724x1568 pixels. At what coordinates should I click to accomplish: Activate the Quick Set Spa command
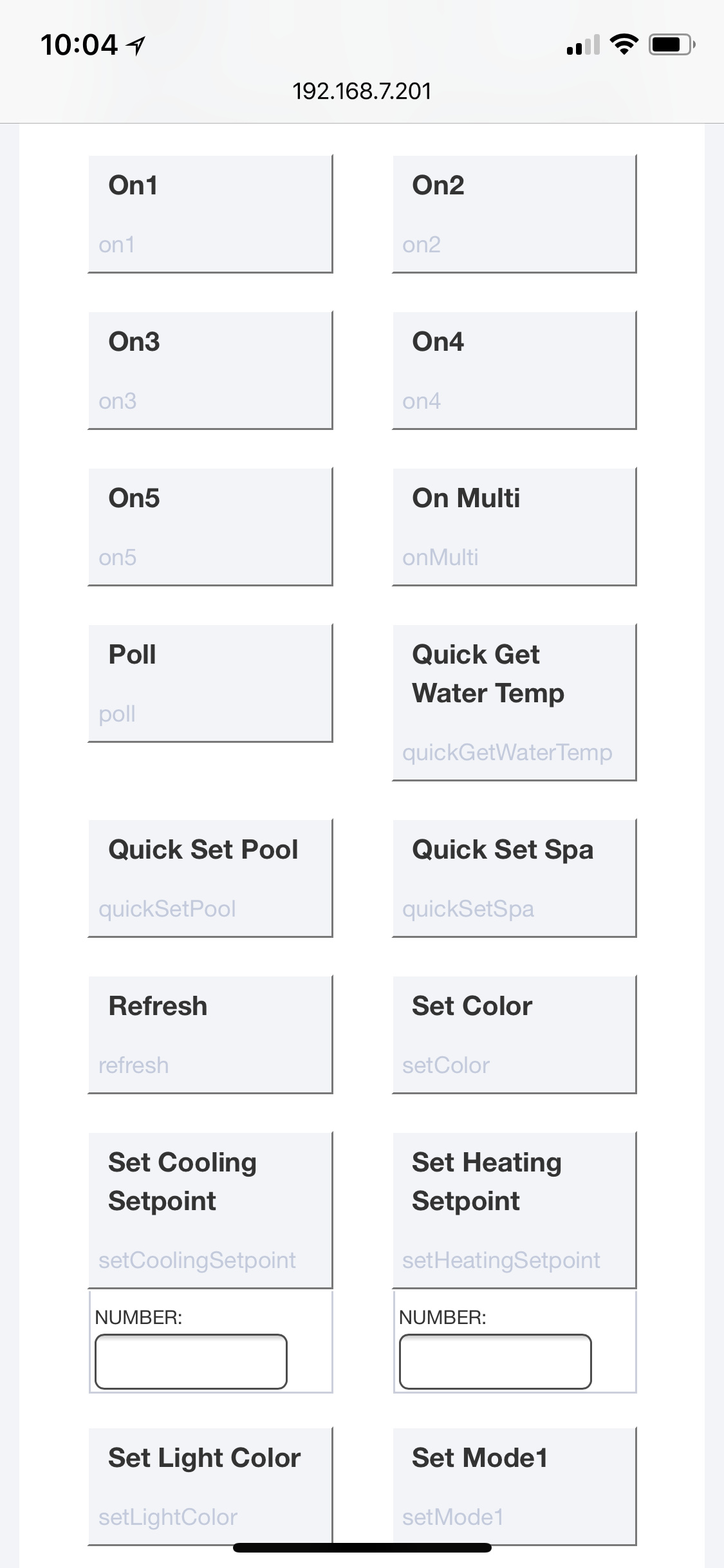click(514, 878)
